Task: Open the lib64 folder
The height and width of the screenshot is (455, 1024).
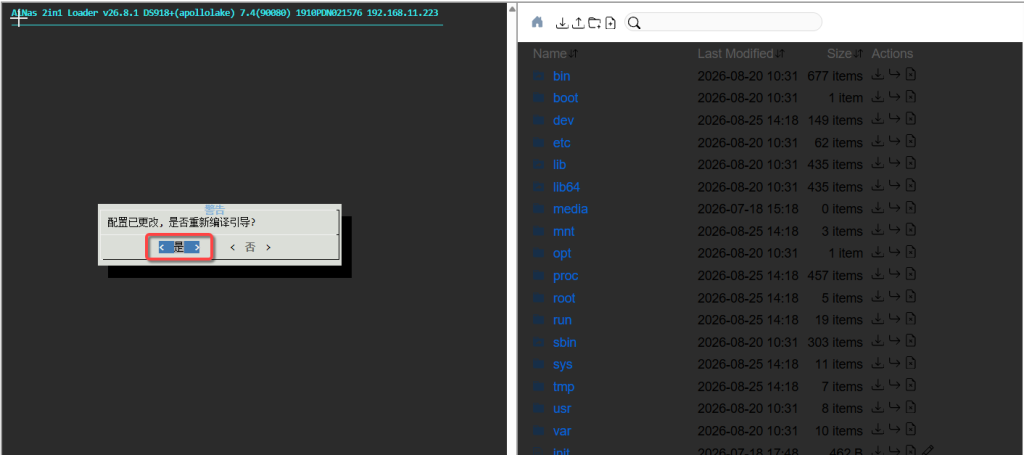Action: coord(566,187)
